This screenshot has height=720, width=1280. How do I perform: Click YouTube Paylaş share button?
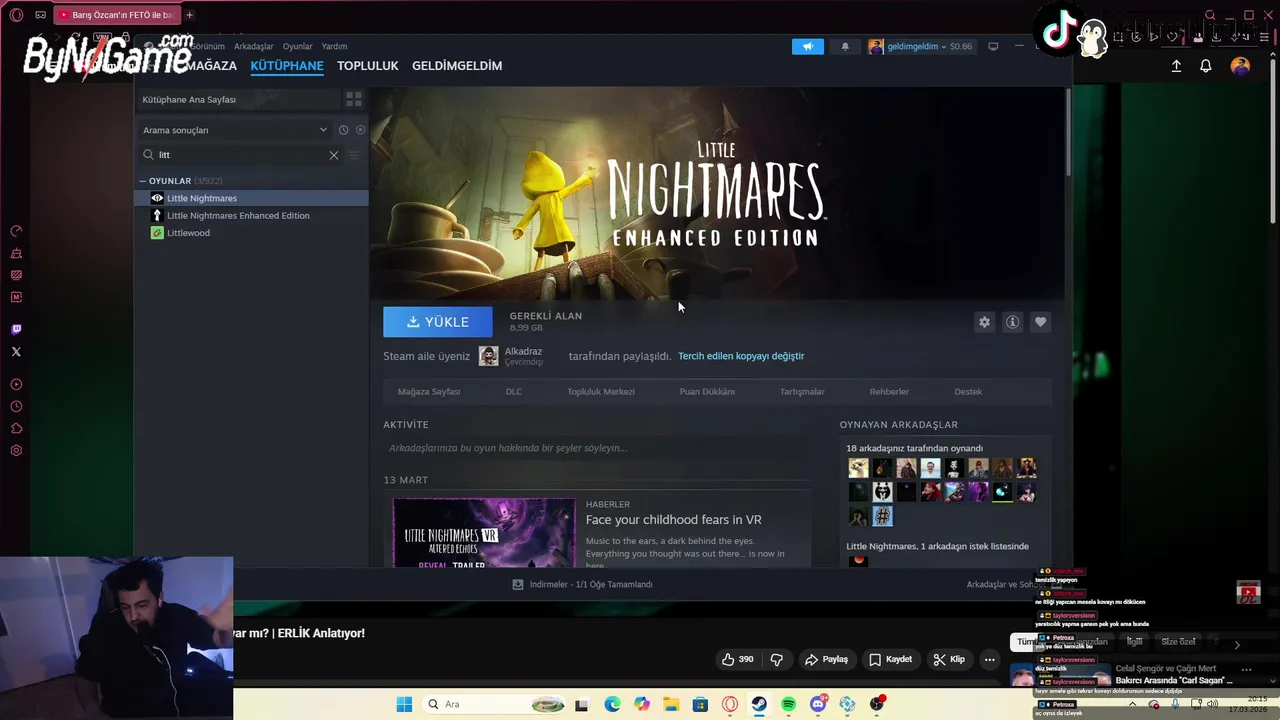(827, 659)
